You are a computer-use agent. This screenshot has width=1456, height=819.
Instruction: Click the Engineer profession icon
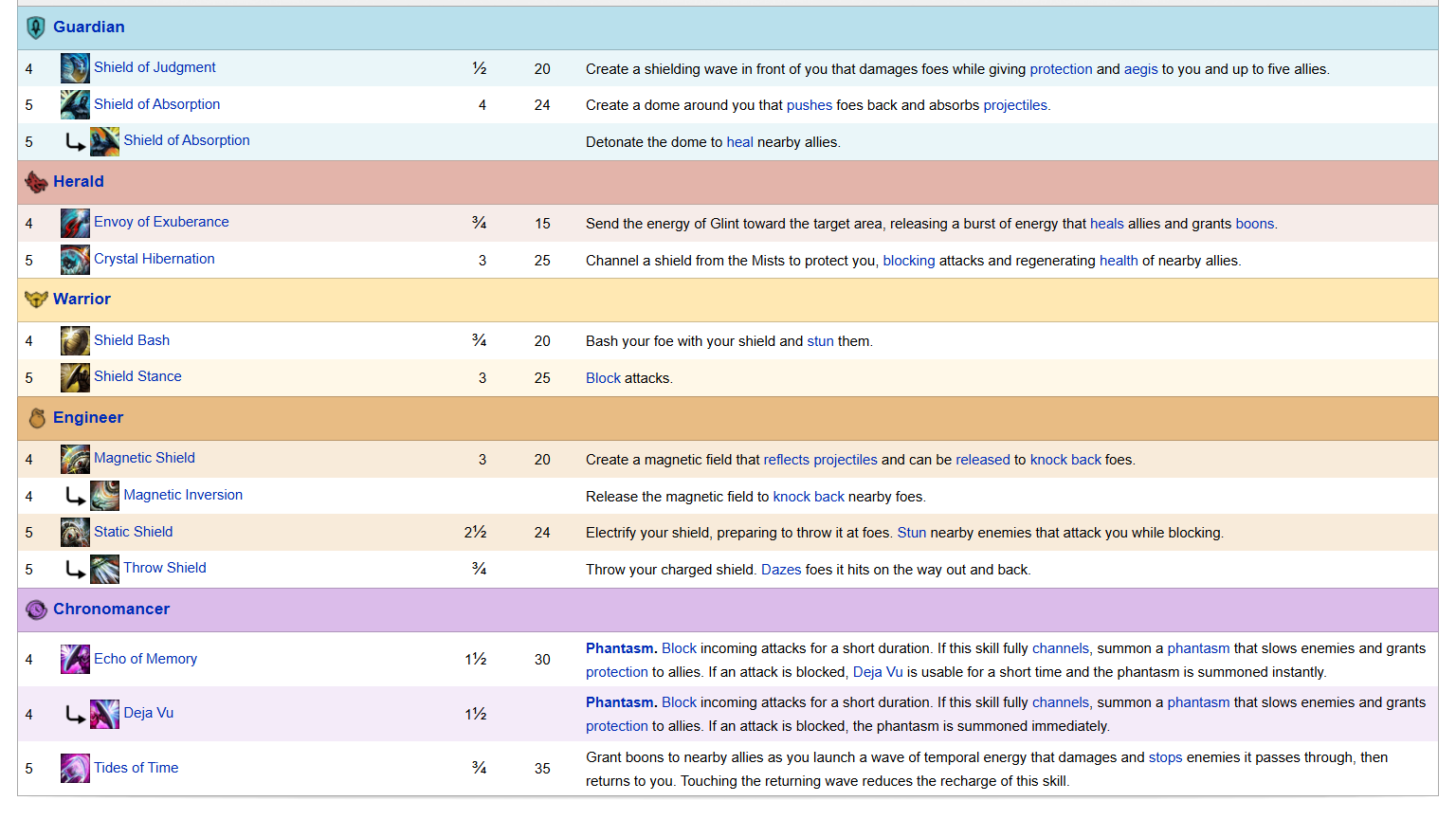[37, 418]
